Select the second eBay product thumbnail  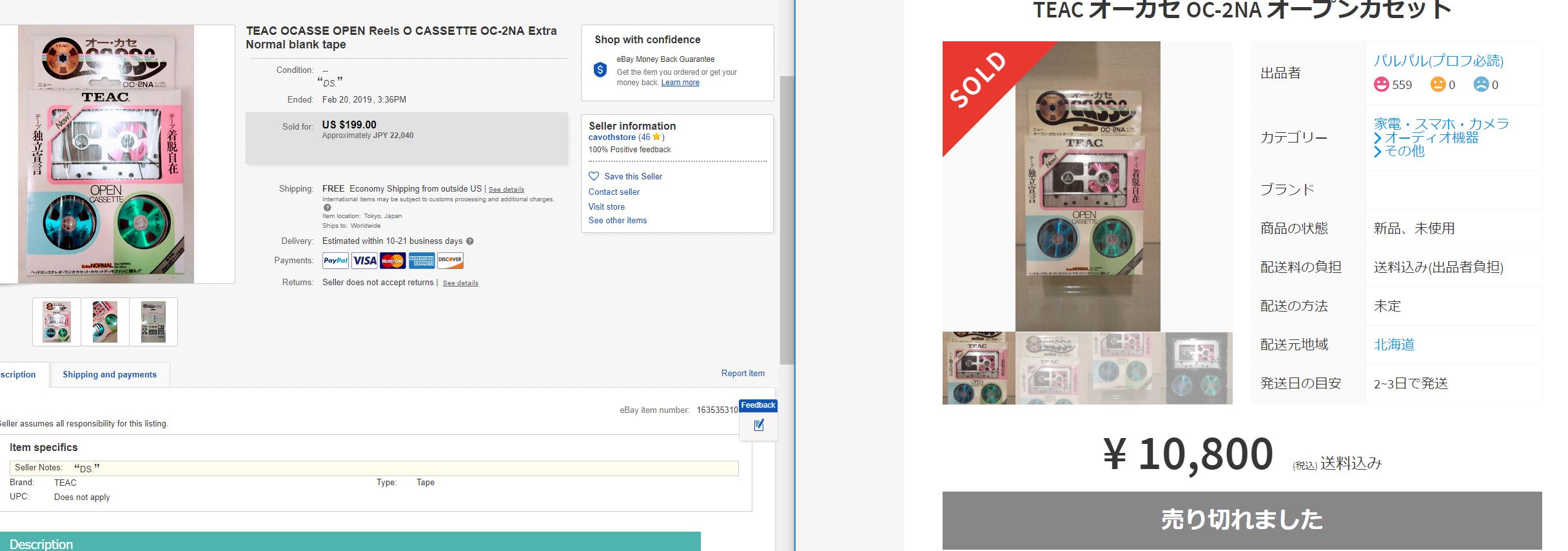tap(105, 321)
